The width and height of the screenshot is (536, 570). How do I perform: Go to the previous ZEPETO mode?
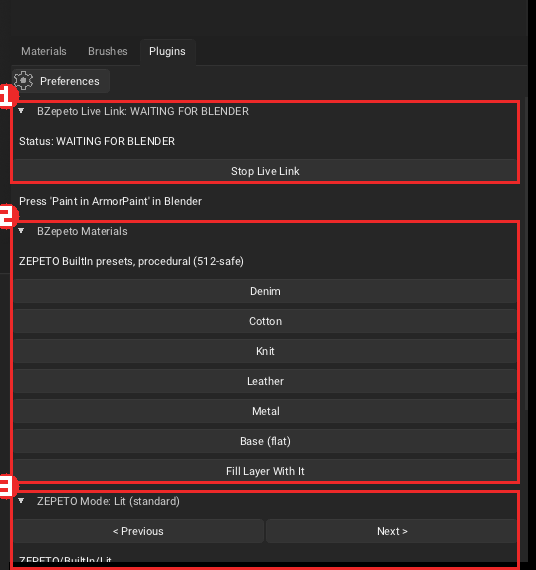(138, 531)
